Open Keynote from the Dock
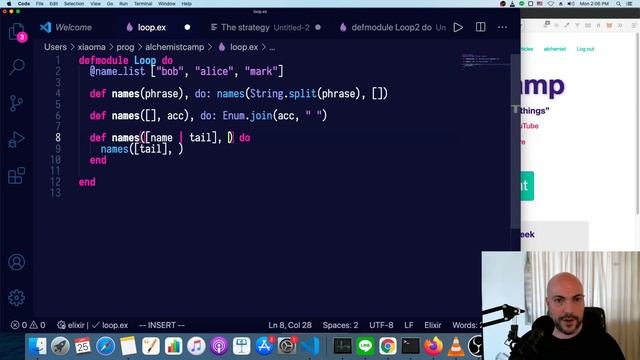This screenshot has height=360, width=640. point(242,346)
